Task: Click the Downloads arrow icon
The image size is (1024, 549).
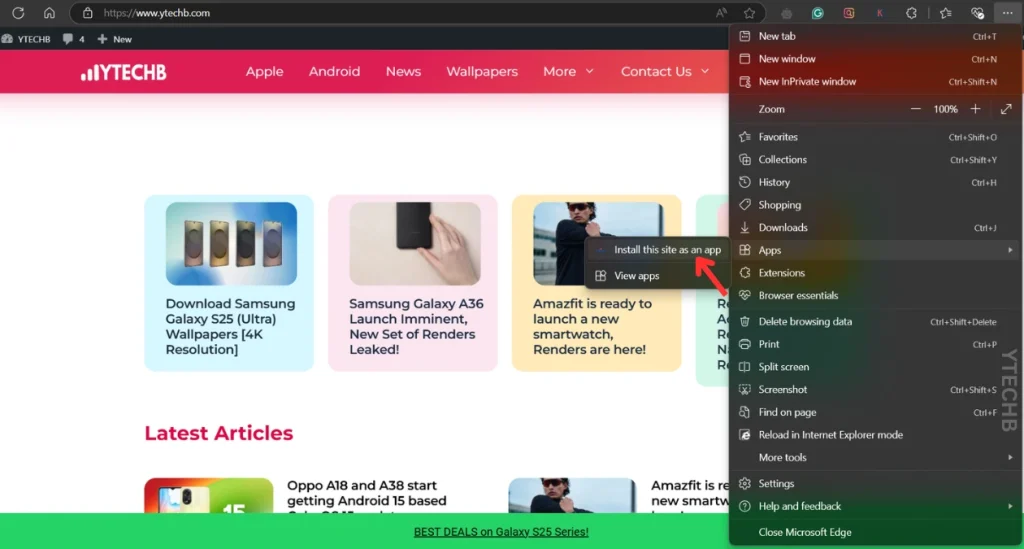Action: [x=744, y=228]
